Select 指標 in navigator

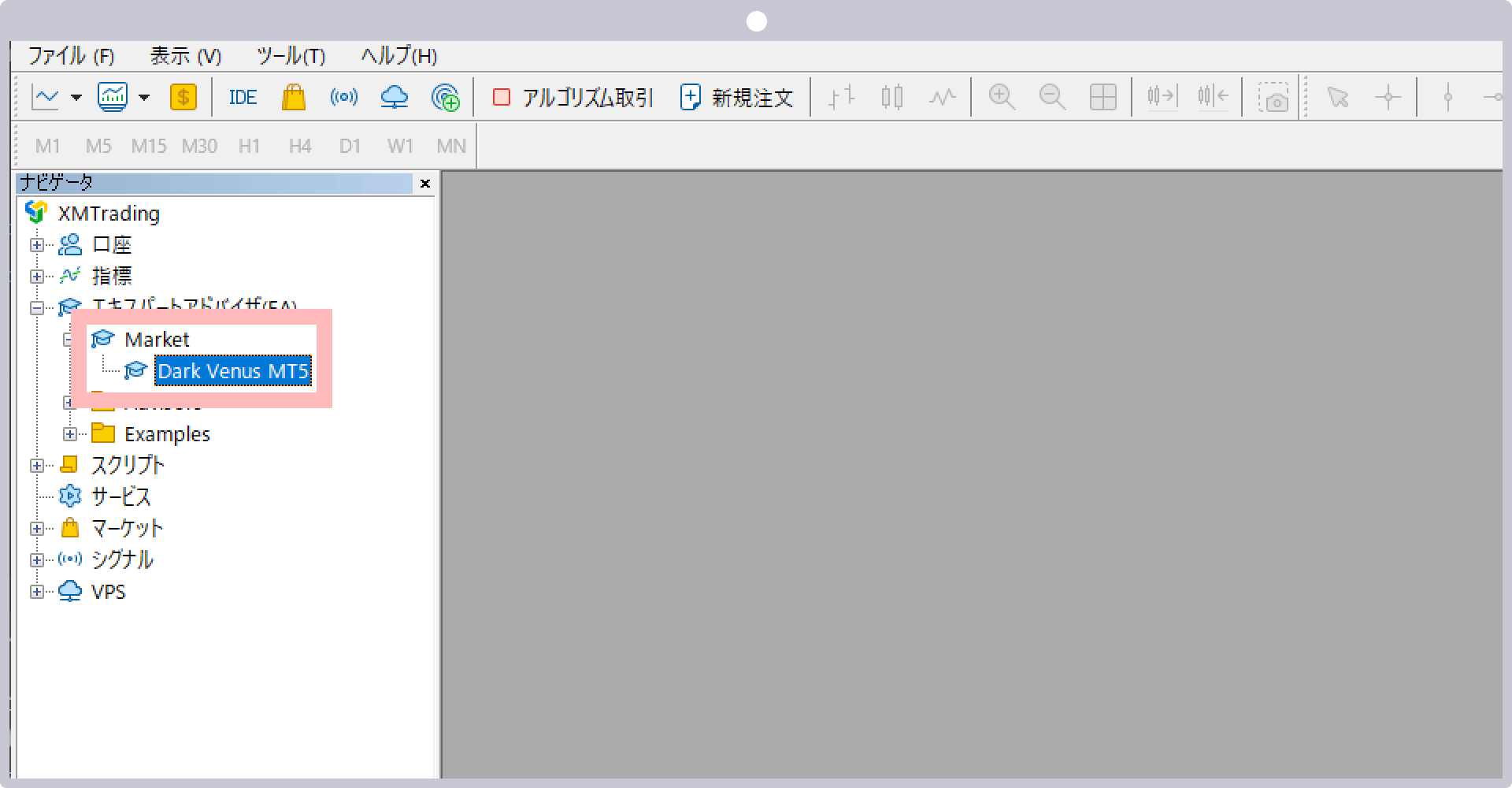click(112, 277)
